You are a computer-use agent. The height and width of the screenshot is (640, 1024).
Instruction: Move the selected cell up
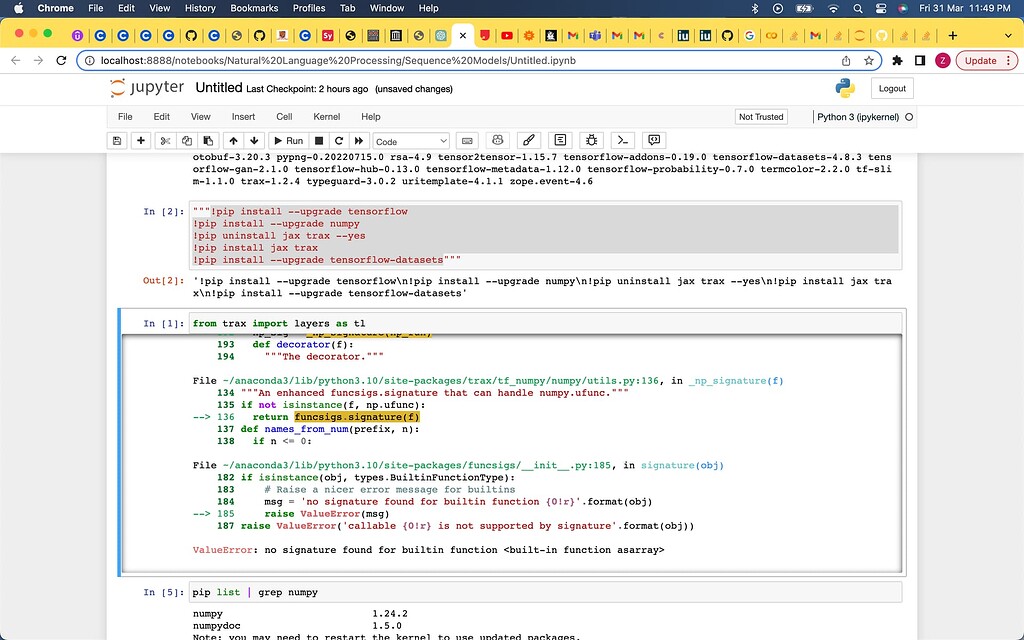tap(233, 141)
